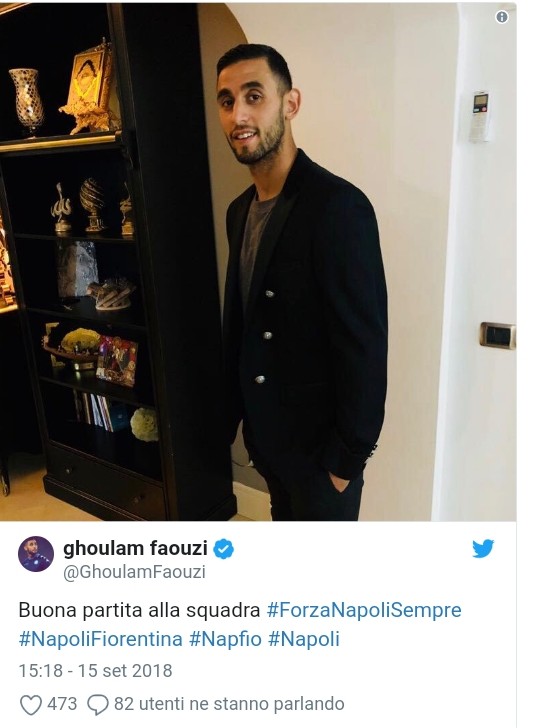
Task: Click the 15:18 - 15 set 2018 timestamp
Action: point(95,670)
